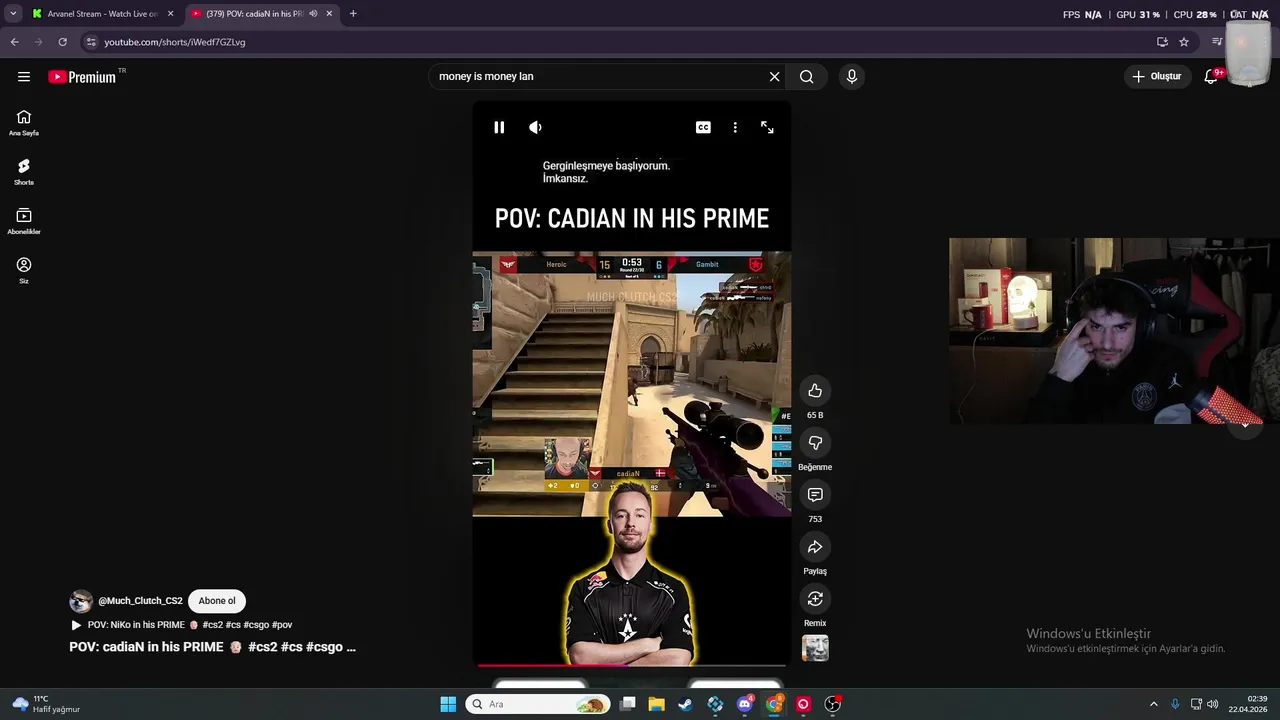Dislike the Short with thumbs down
The width and height of the screenshot is (1280, 720).
[x=815, y=442]
